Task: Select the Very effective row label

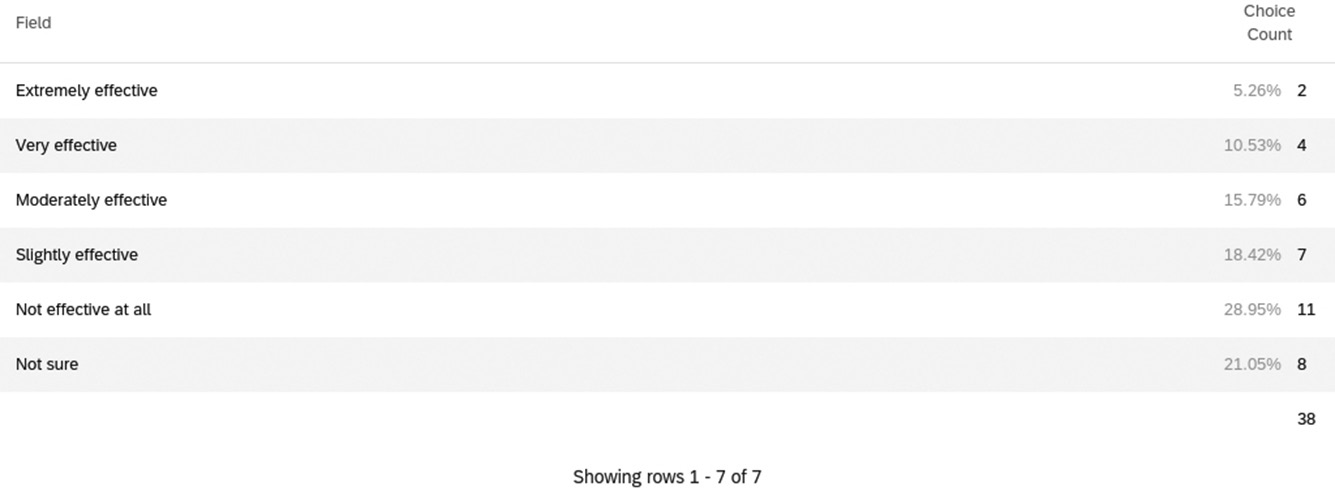Action: pyautogui.click(x=66, y=146)
